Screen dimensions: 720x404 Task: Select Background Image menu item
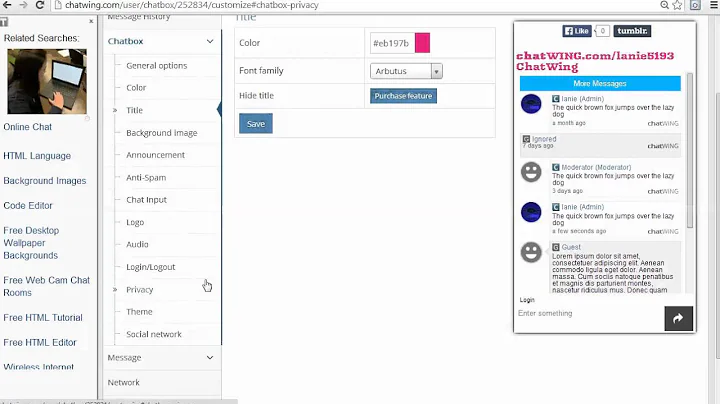(162, 133)
